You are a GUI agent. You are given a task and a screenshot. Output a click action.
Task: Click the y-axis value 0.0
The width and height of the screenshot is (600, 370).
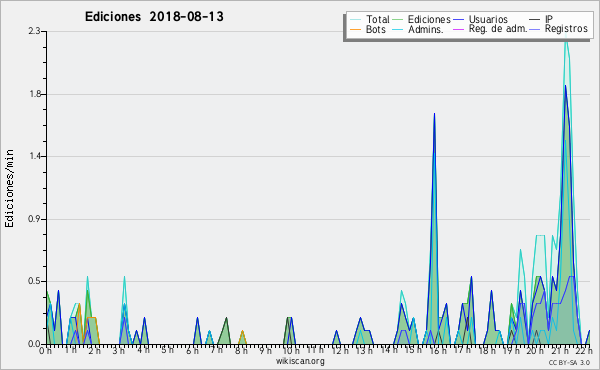point(34,344)
